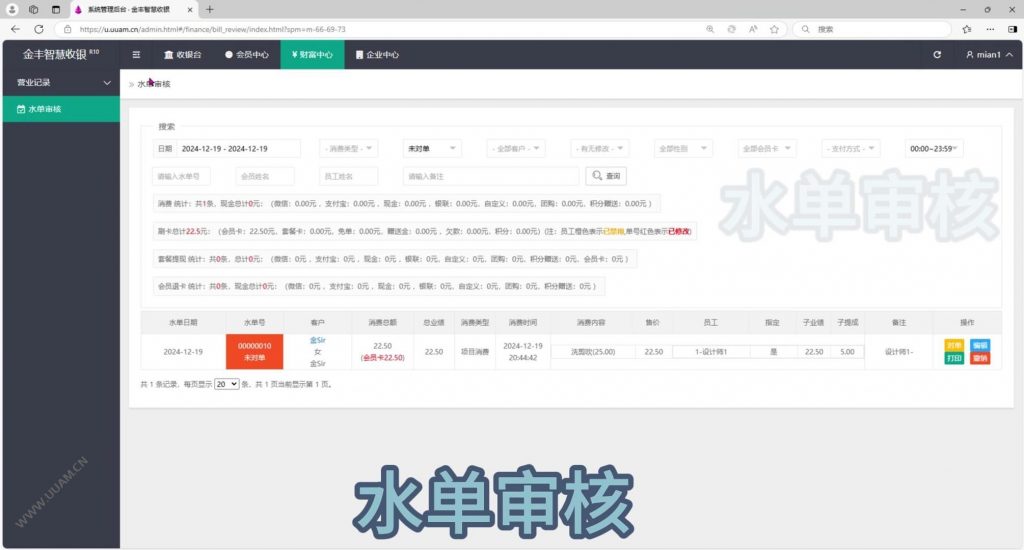Open a new browser tab
Viewport: 1024px width, 550px height.
pos(210,9)
